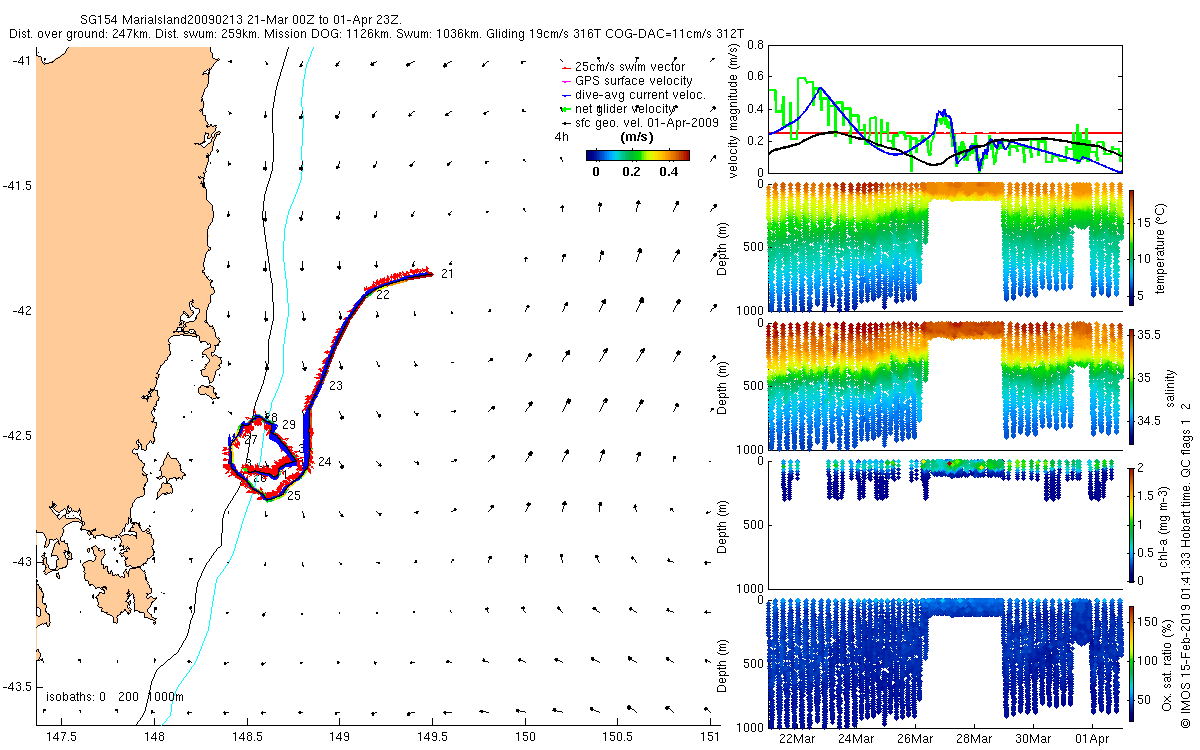
Task: Click the 'Depth (m)' label of the temperature panel
Action: (x=722, y=247)
